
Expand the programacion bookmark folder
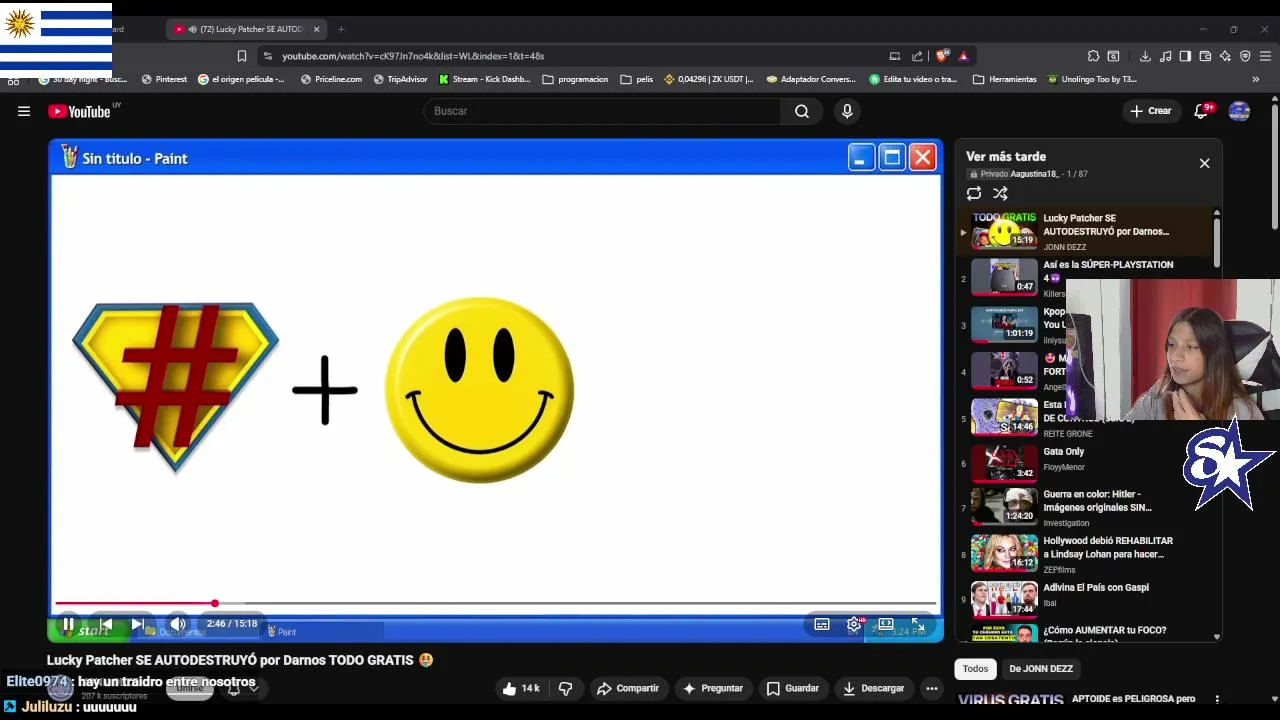tap(575, 79)
